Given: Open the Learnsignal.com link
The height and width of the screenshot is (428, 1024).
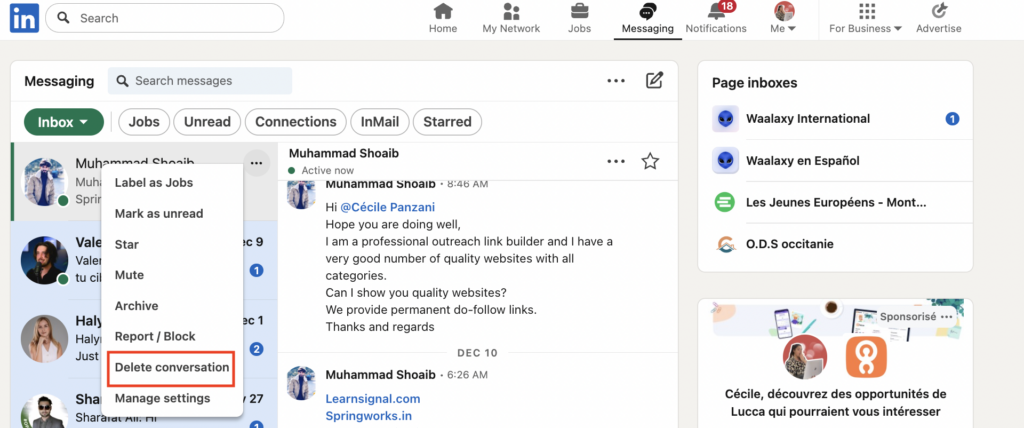Looking at the screenshot, I should [x=372, y=398].
